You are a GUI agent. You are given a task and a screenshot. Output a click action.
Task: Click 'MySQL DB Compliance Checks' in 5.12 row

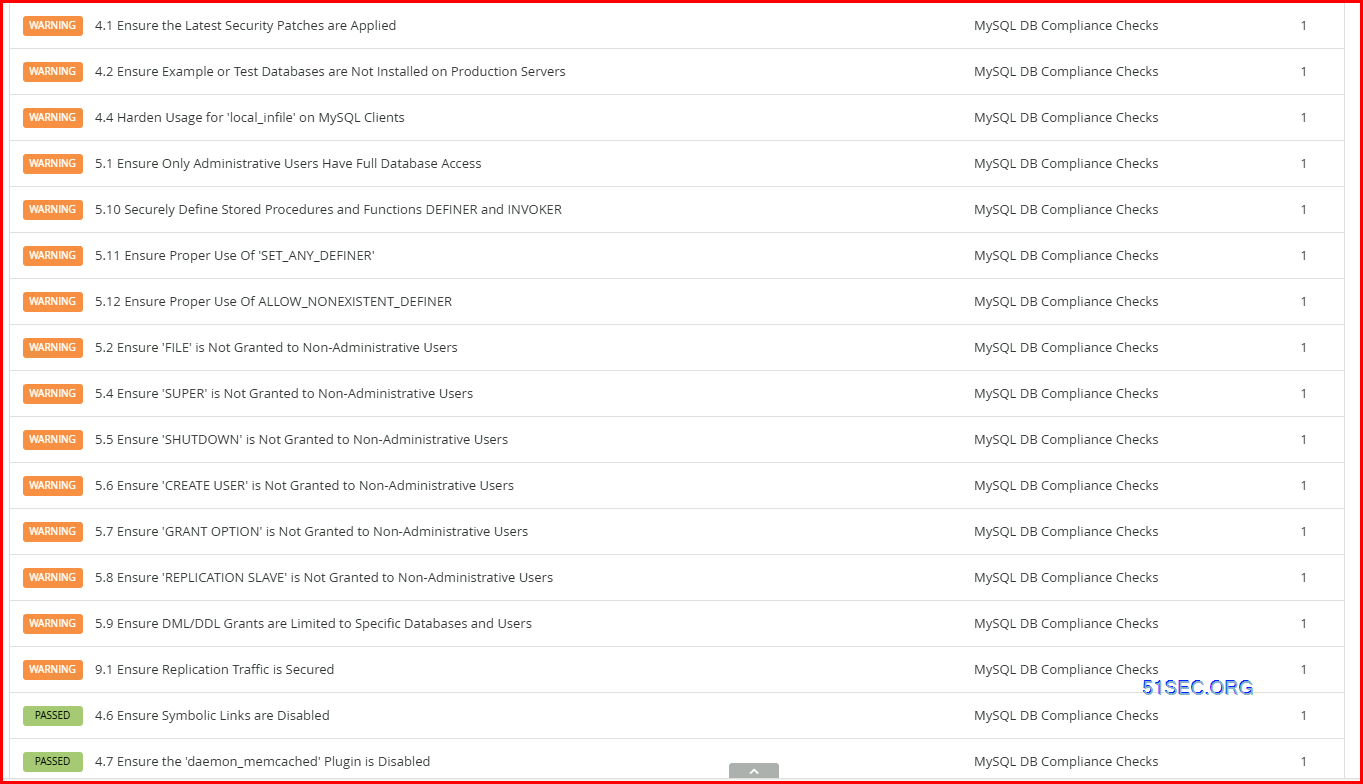click(x=1066, y=302)
